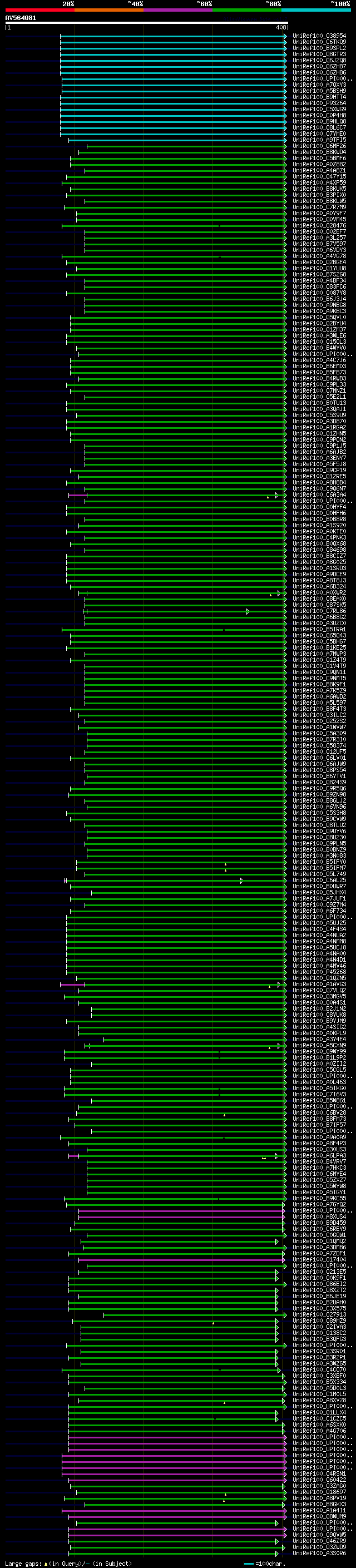
Task: Select hit label UniRef100_A4XP59
Action: pos(319,182)
